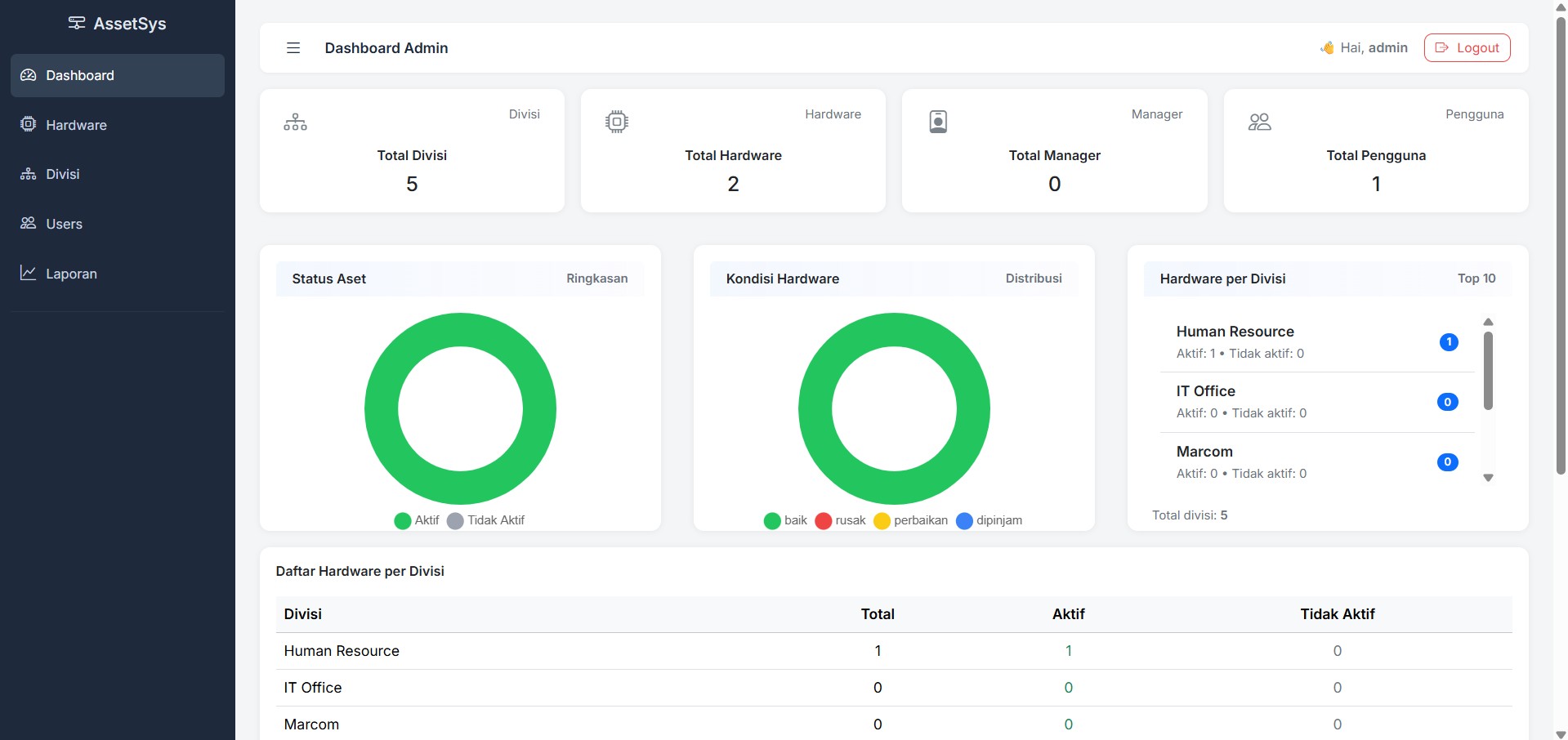Click the Hardware card chip icon

tap(617, 122)
